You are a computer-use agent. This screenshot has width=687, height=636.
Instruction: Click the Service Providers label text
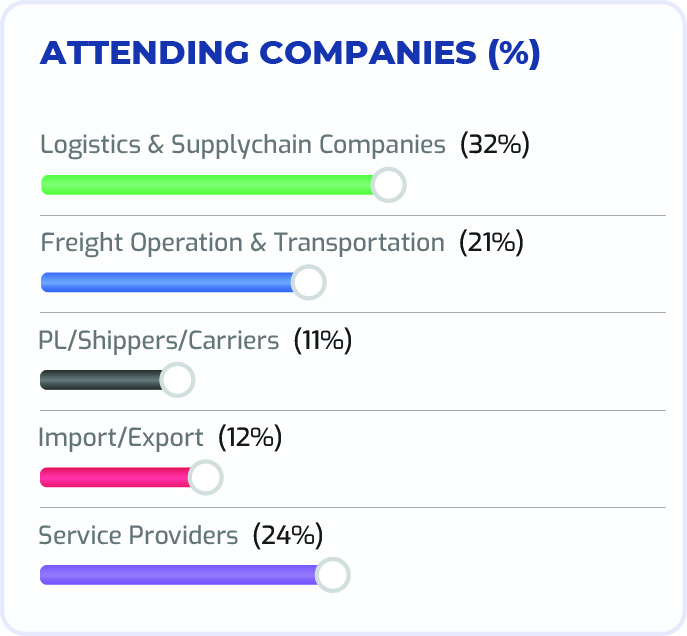coord(138,536)
